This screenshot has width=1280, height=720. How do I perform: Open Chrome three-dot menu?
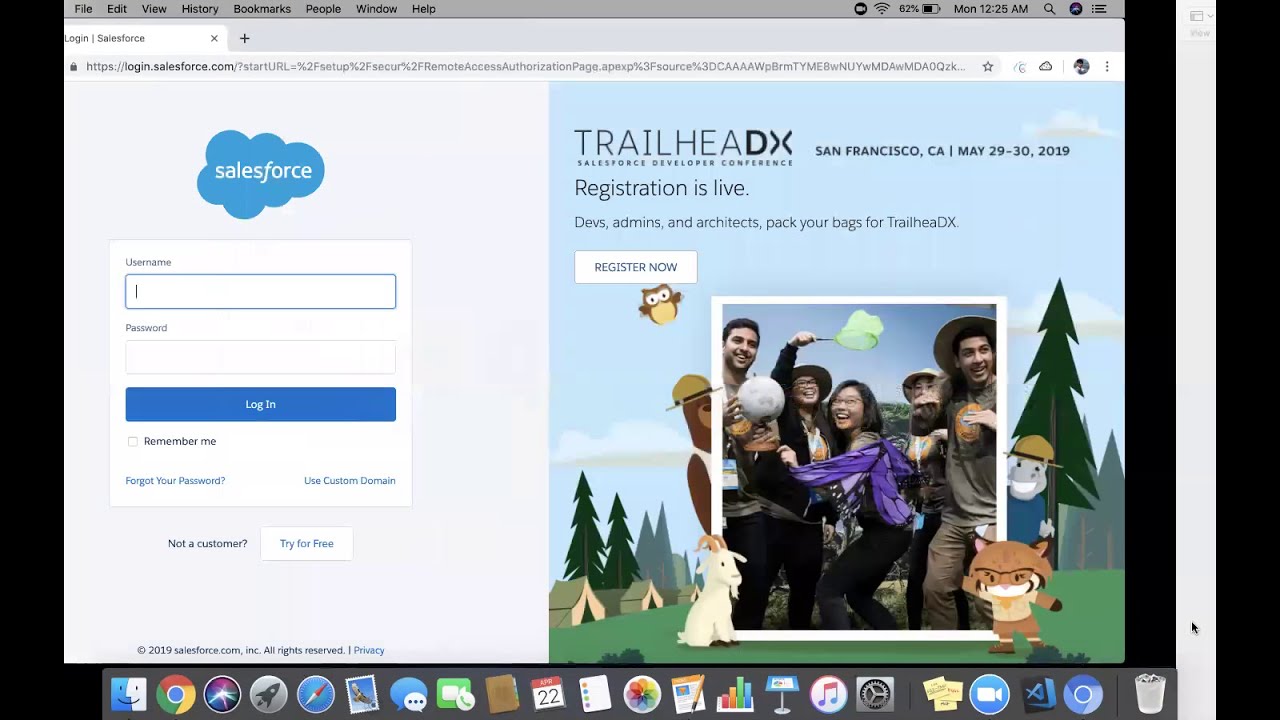[1106, 67]
